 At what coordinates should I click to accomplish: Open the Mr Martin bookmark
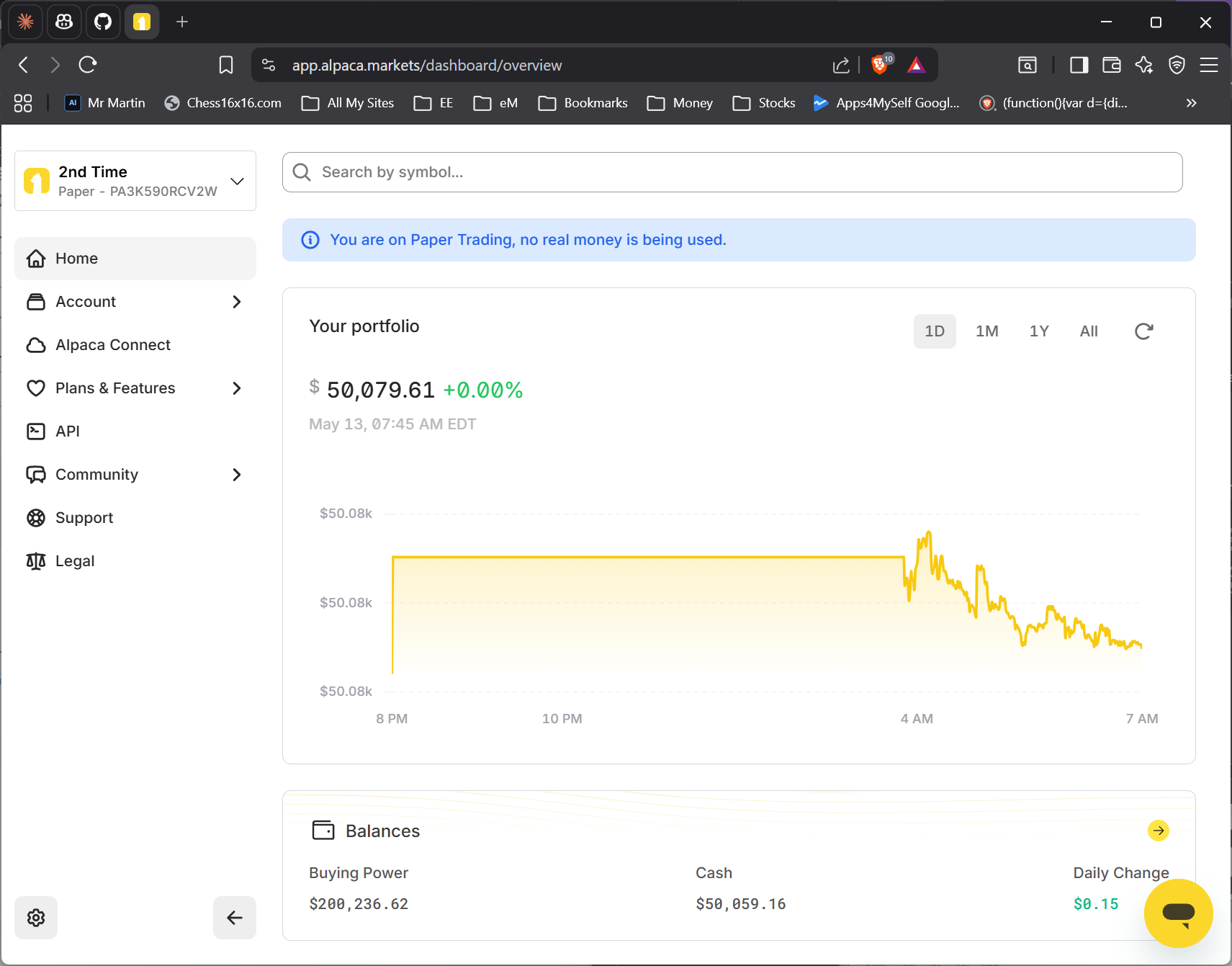pyautogui.click(x=105, y=103)
